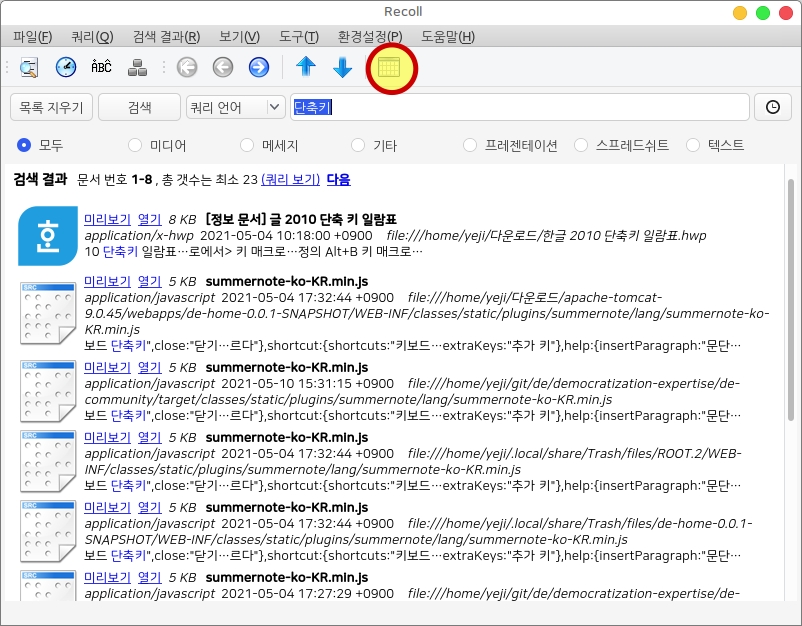802x626 pixels.
Task: Sort results by date ascending (up arrow)
Action: [306, 68]
